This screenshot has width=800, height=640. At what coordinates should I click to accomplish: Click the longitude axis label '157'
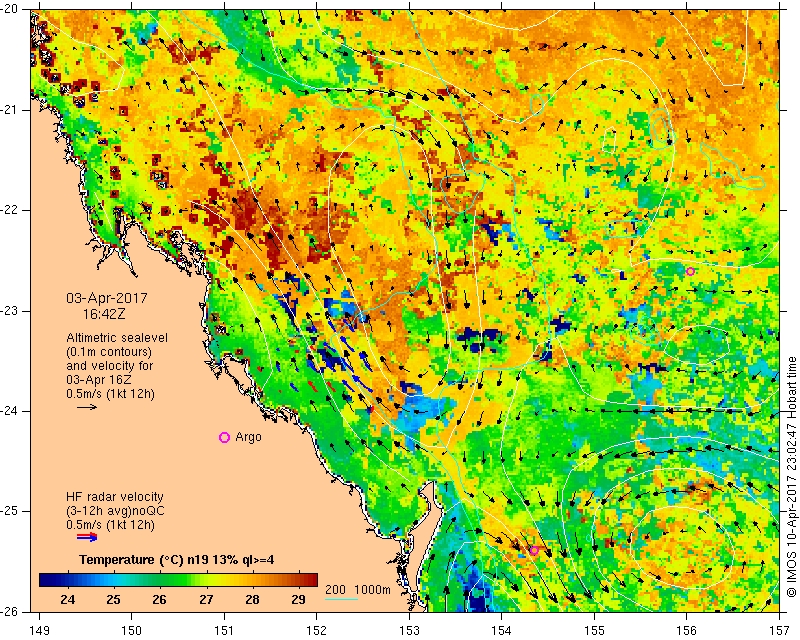(x=780, y=631)
